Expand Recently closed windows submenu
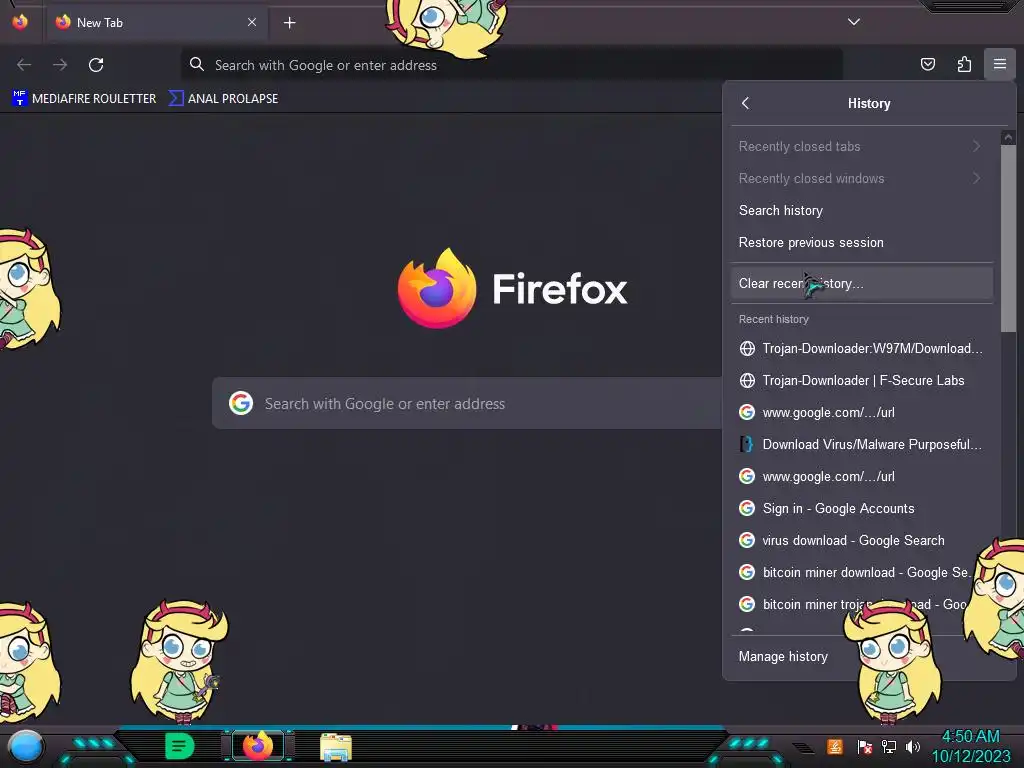This screenshot has width=1024, height=768. [x=861, y=178]
